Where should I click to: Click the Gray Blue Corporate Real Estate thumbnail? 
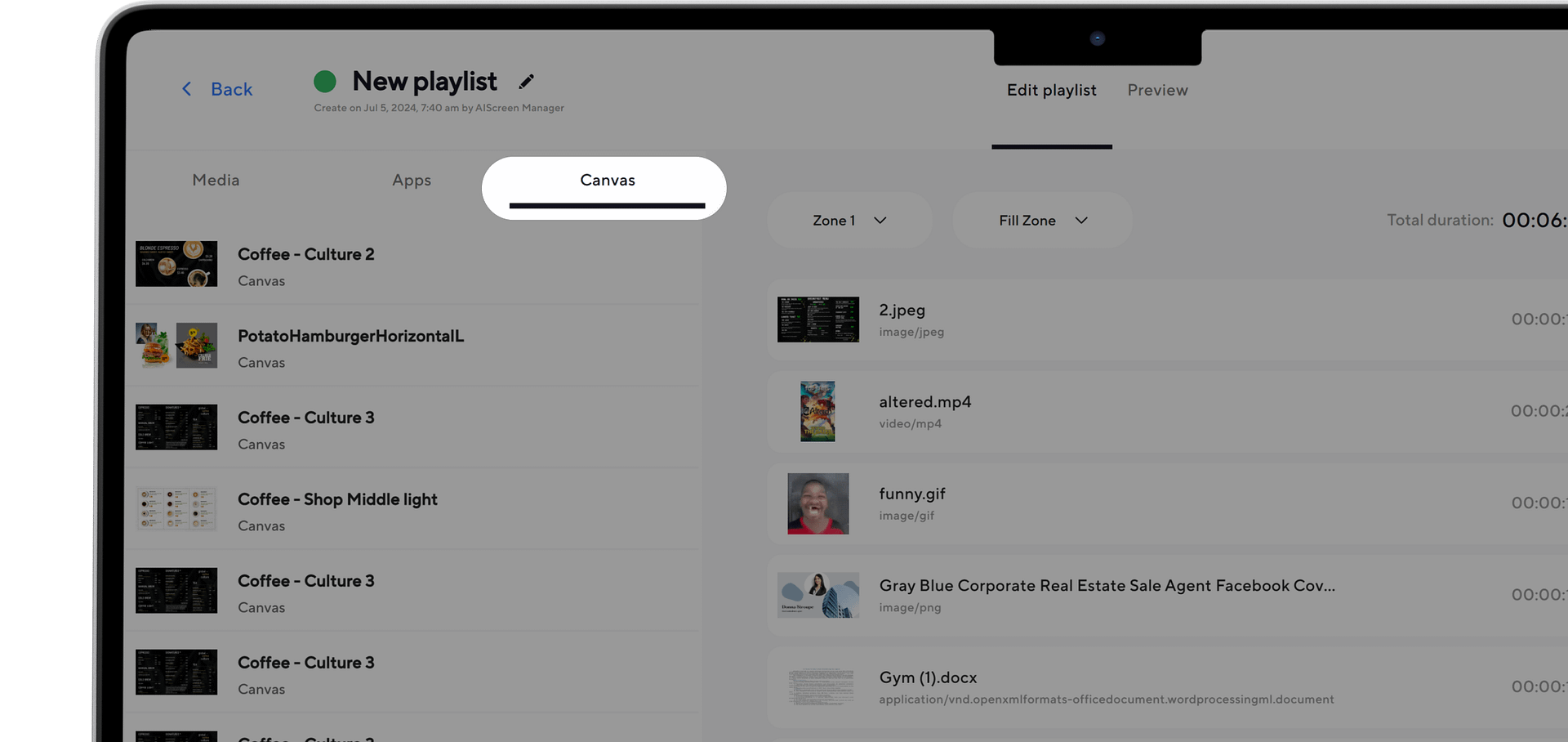point(818,595)
